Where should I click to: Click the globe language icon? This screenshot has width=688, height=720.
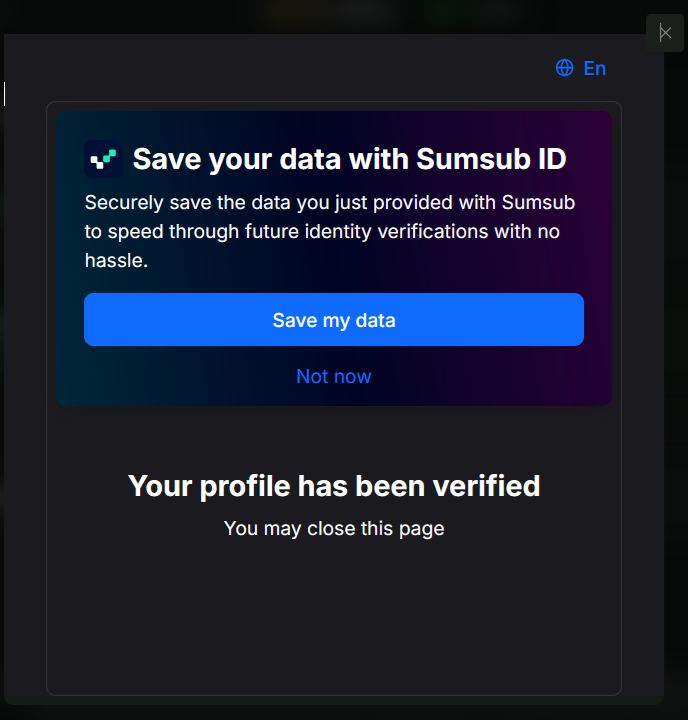tap(565, 68)
